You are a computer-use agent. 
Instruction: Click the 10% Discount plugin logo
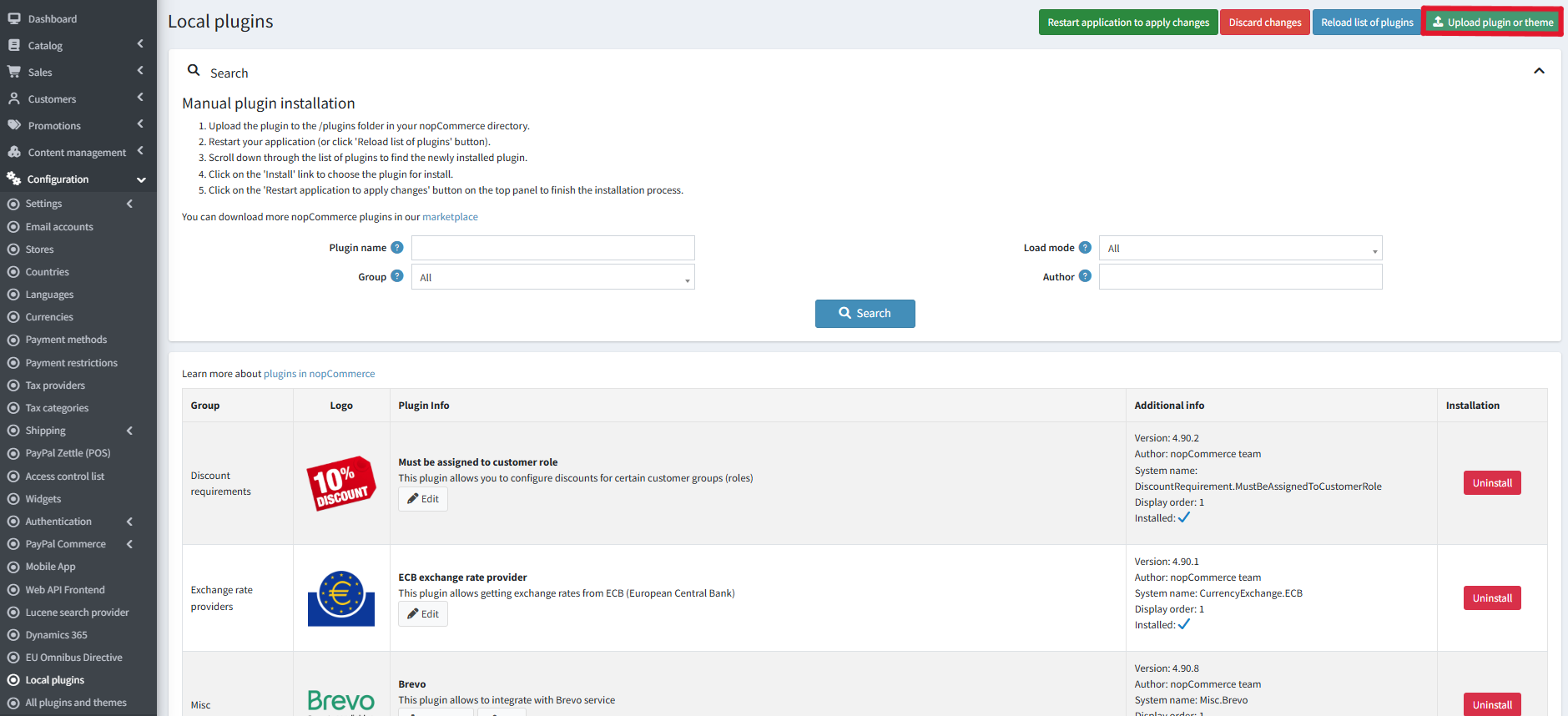[x=341, y=483]
